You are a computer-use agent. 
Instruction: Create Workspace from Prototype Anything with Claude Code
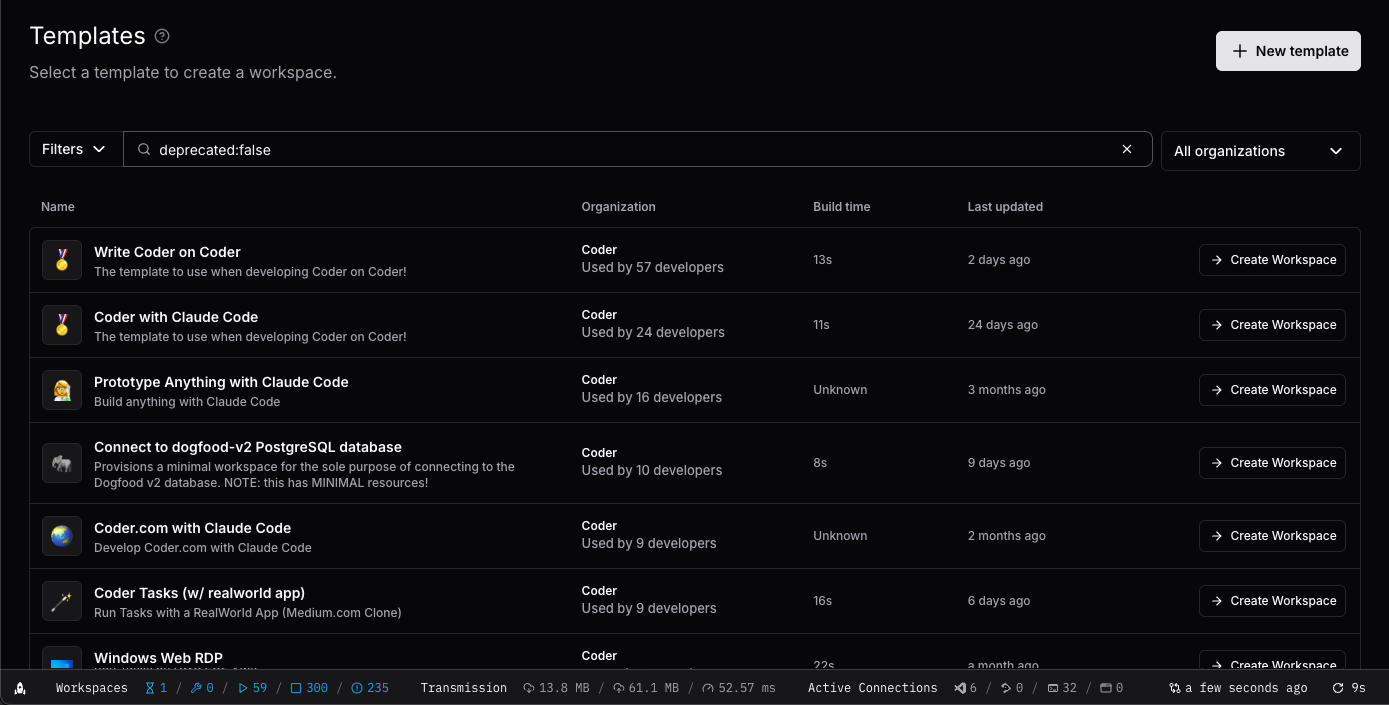coord(1272,390)
